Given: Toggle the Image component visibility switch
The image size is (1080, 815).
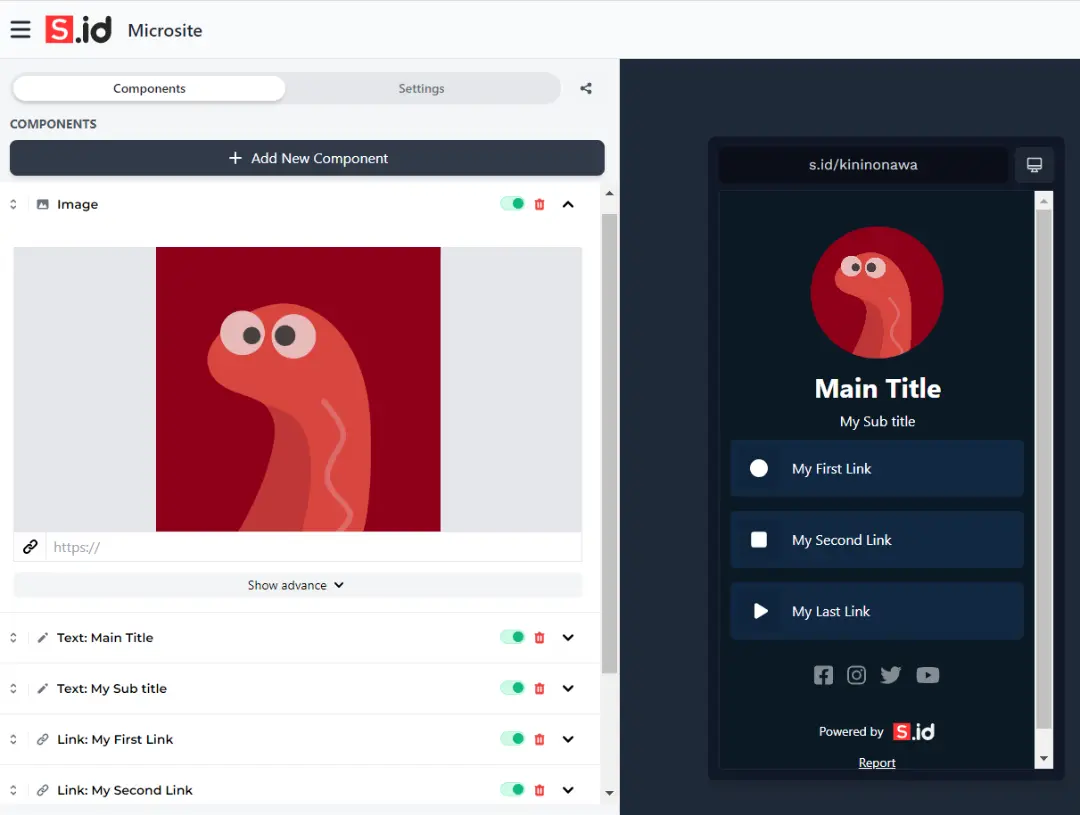Looking at the screenshot, I should pos(512,204).
